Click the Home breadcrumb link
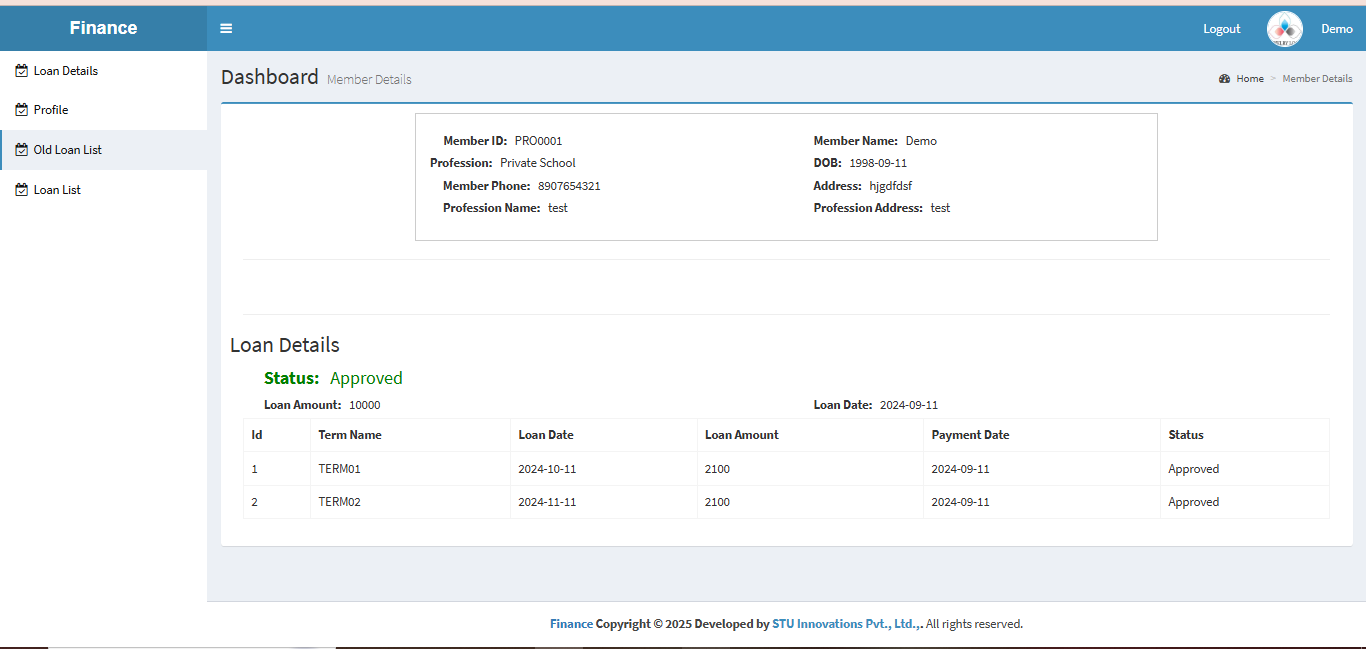The height and width of the screenshot is (649, 1366). pos(1250,79)
